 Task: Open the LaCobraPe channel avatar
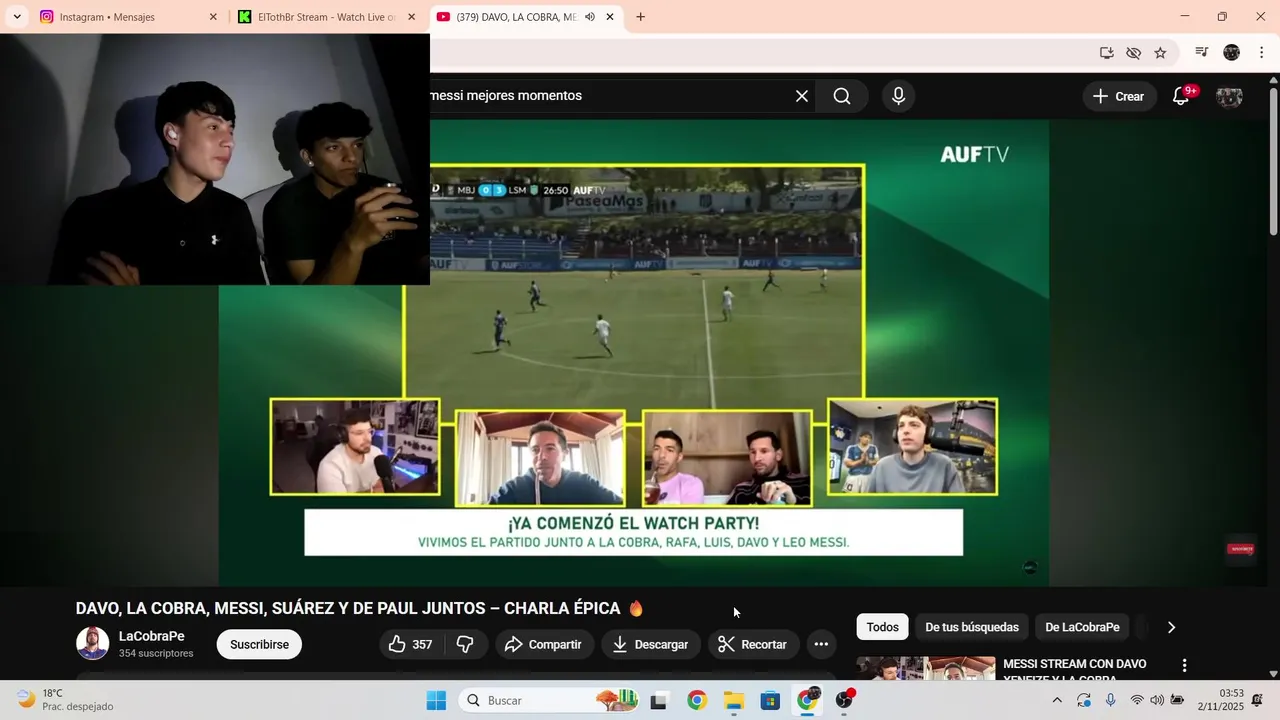click(x=93, y=643)
